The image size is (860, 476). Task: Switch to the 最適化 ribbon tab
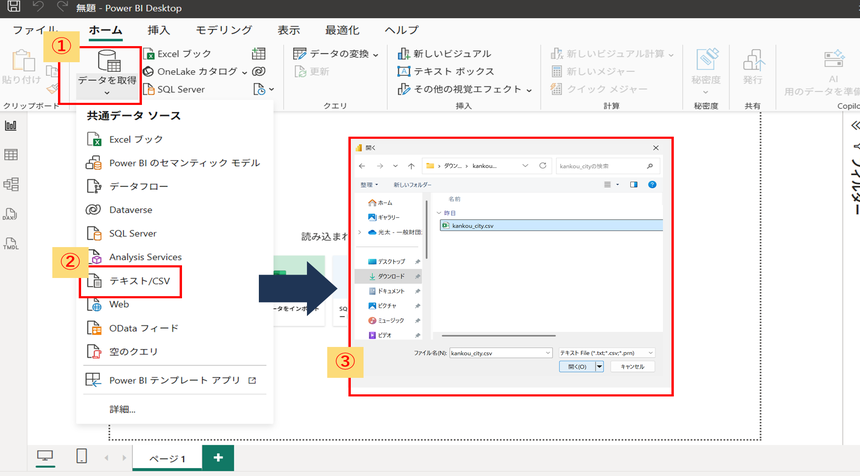(x=342, y=30)
